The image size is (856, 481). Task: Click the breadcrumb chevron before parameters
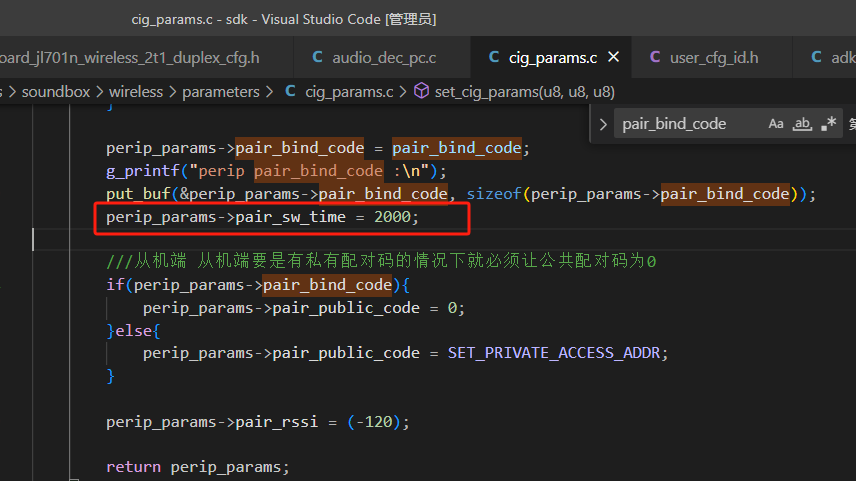point(173,92)
